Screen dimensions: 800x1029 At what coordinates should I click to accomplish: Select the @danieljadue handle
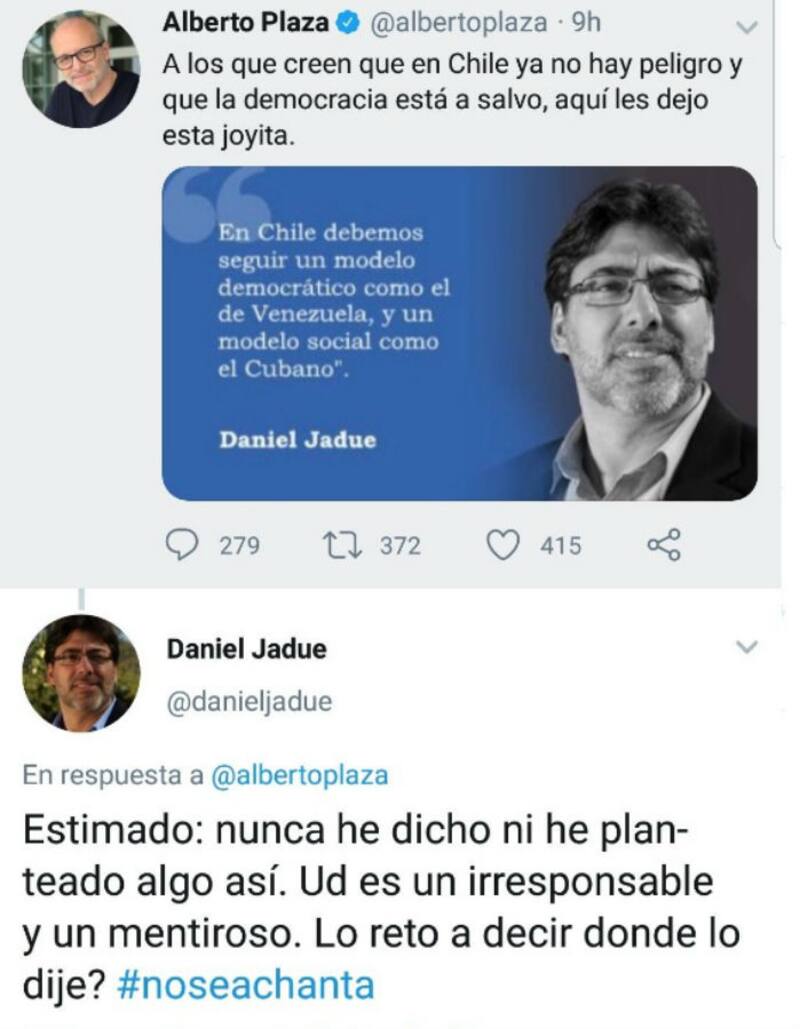(249, 702)
